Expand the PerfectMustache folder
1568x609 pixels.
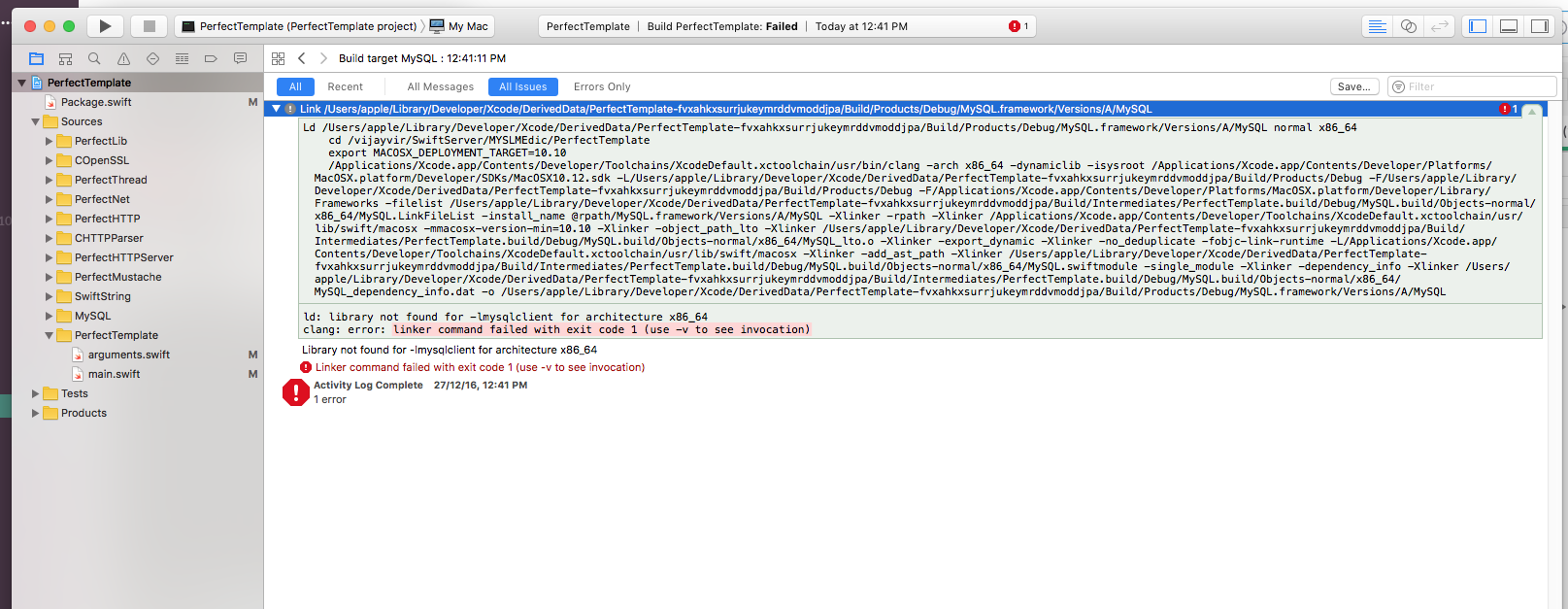tap(49, 277)
